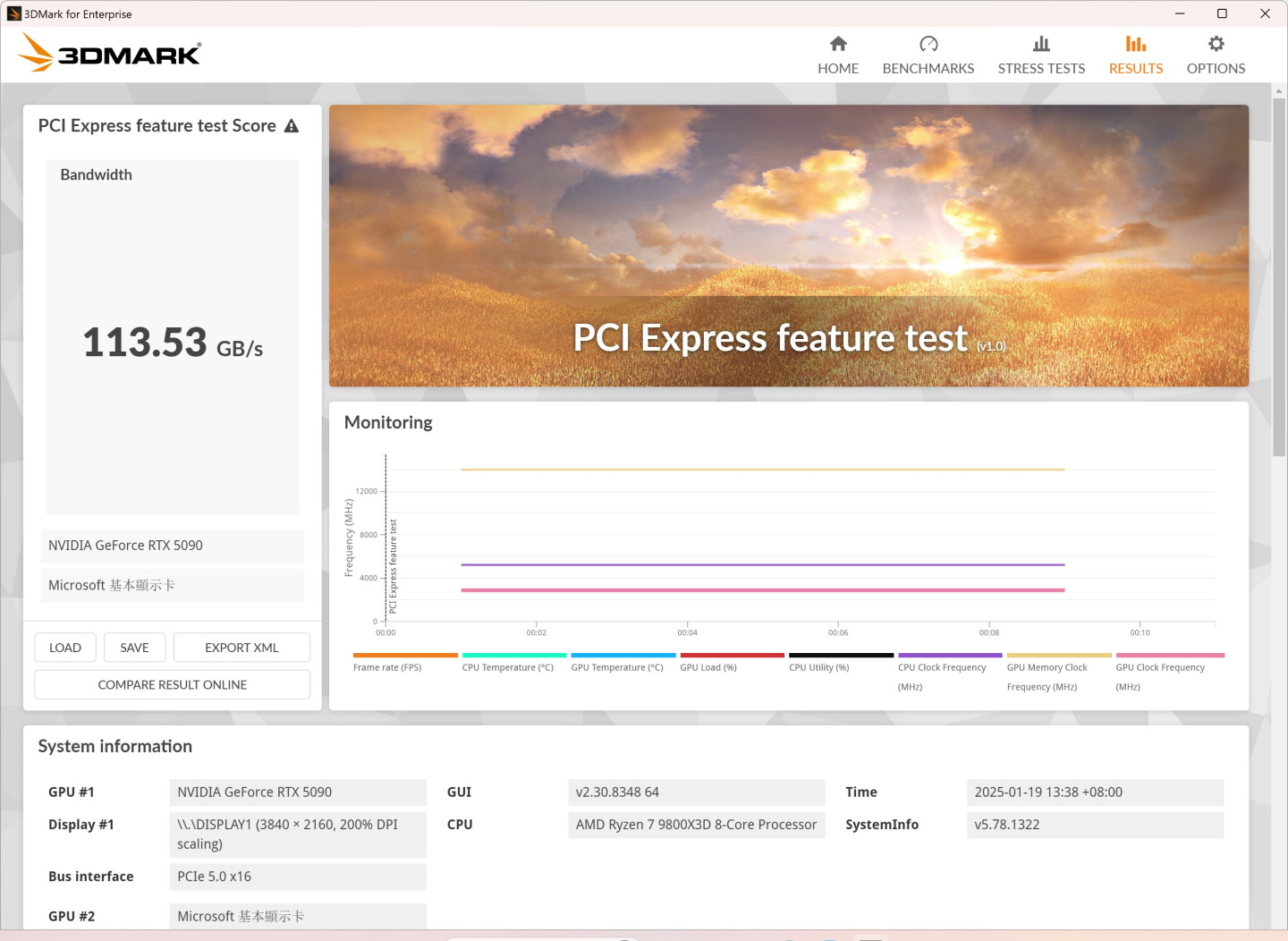Image resolution: width=1288 pixels, height=941 pixels.
Task: Close the 3DMark window
Action: [1265, 13]
